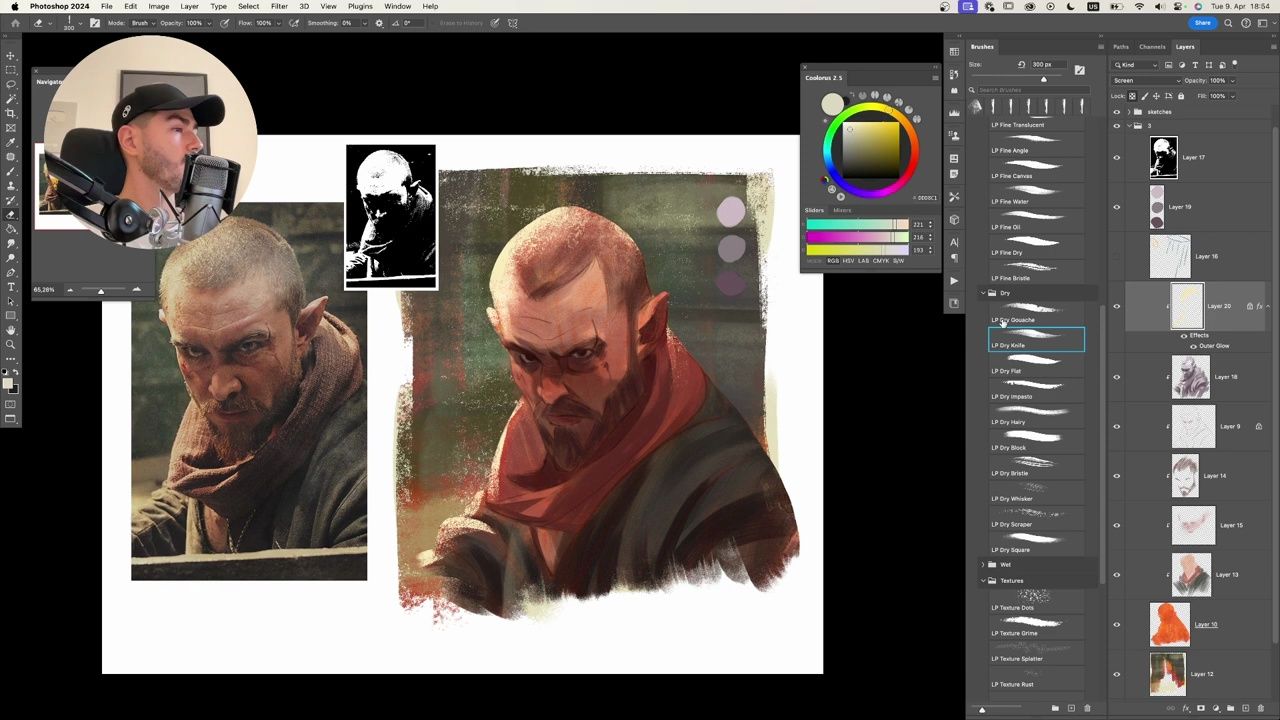Select LP Fine Oil brush

coord(1036,221)
